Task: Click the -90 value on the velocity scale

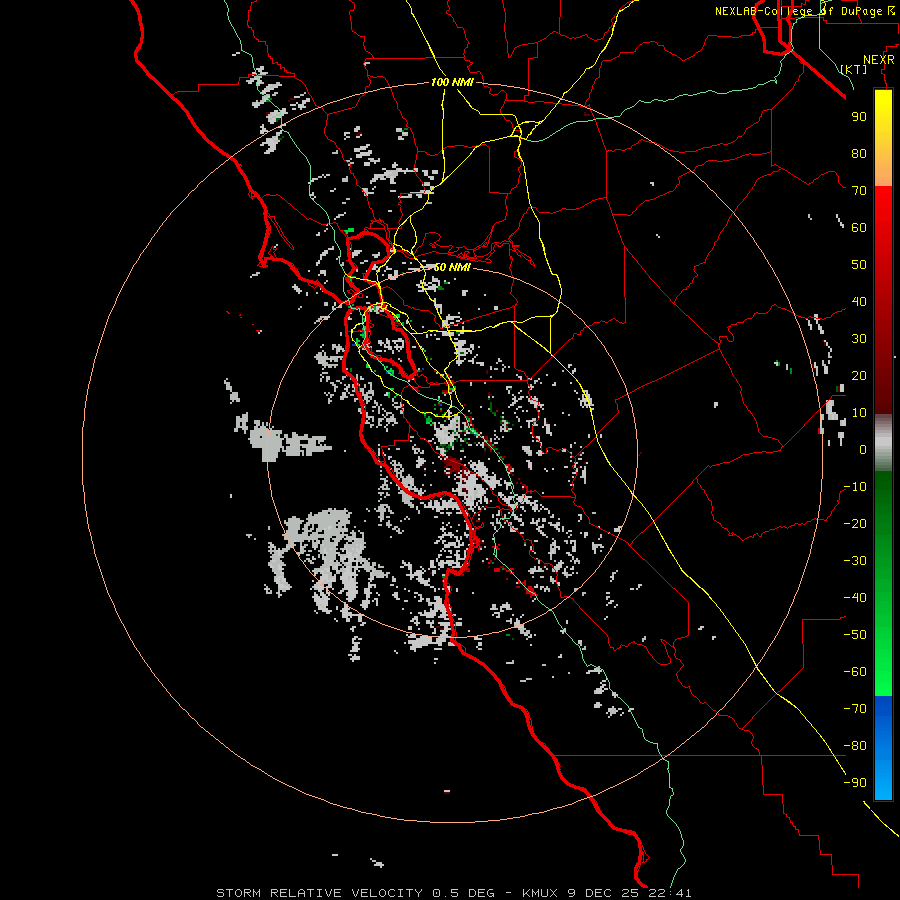Action: 855,783
